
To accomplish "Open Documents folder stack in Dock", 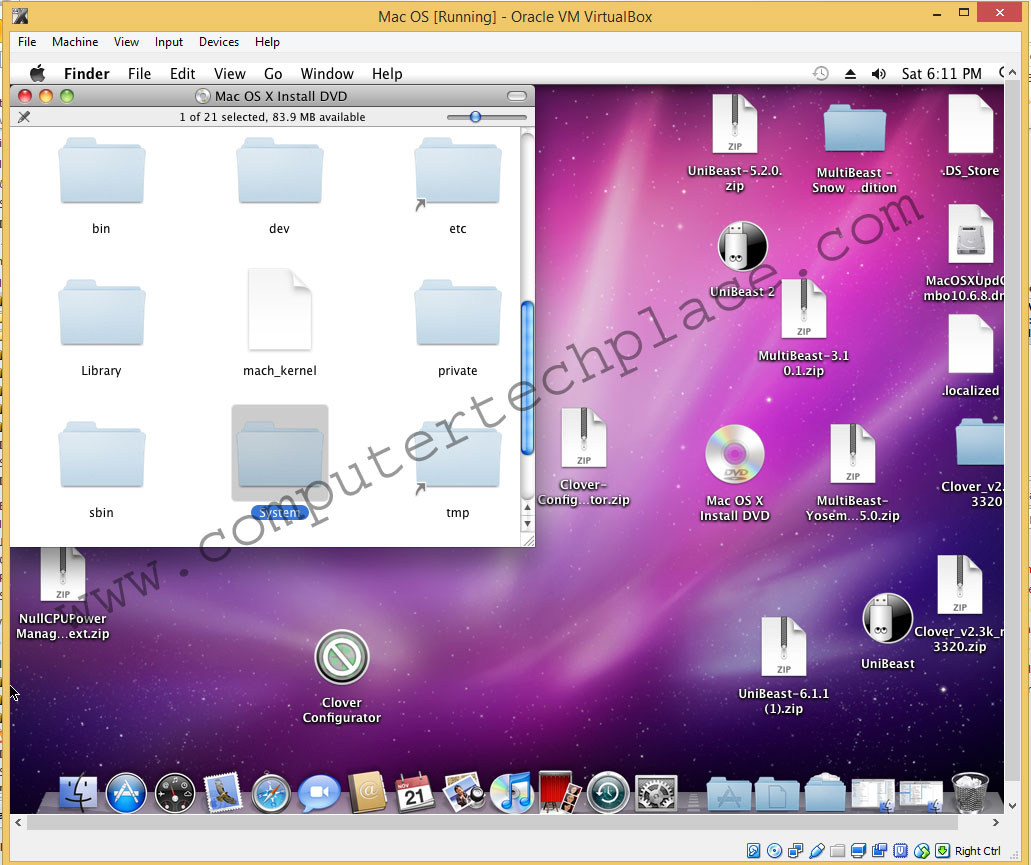I will [x=777, y=794].
